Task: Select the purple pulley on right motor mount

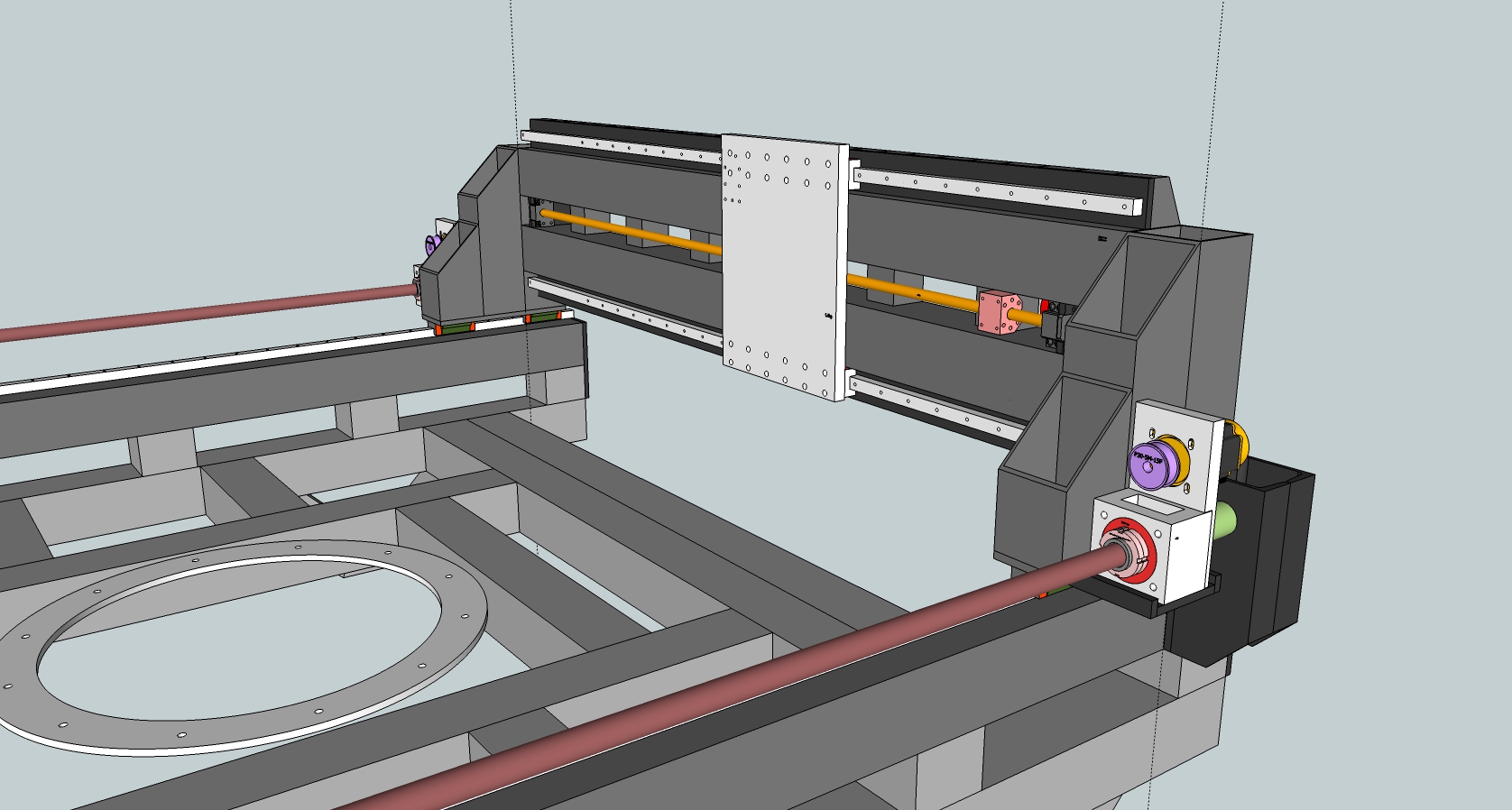Action: 1154,461
